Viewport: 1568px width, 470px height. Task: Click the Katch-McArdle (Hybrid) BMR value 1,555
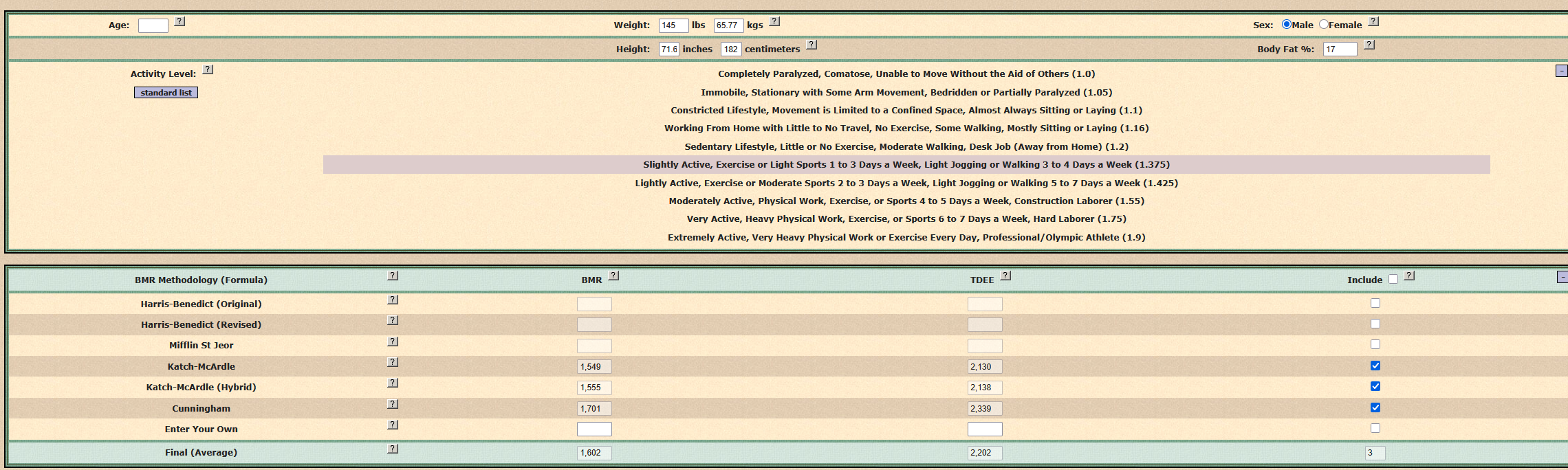tap(594, 388)
